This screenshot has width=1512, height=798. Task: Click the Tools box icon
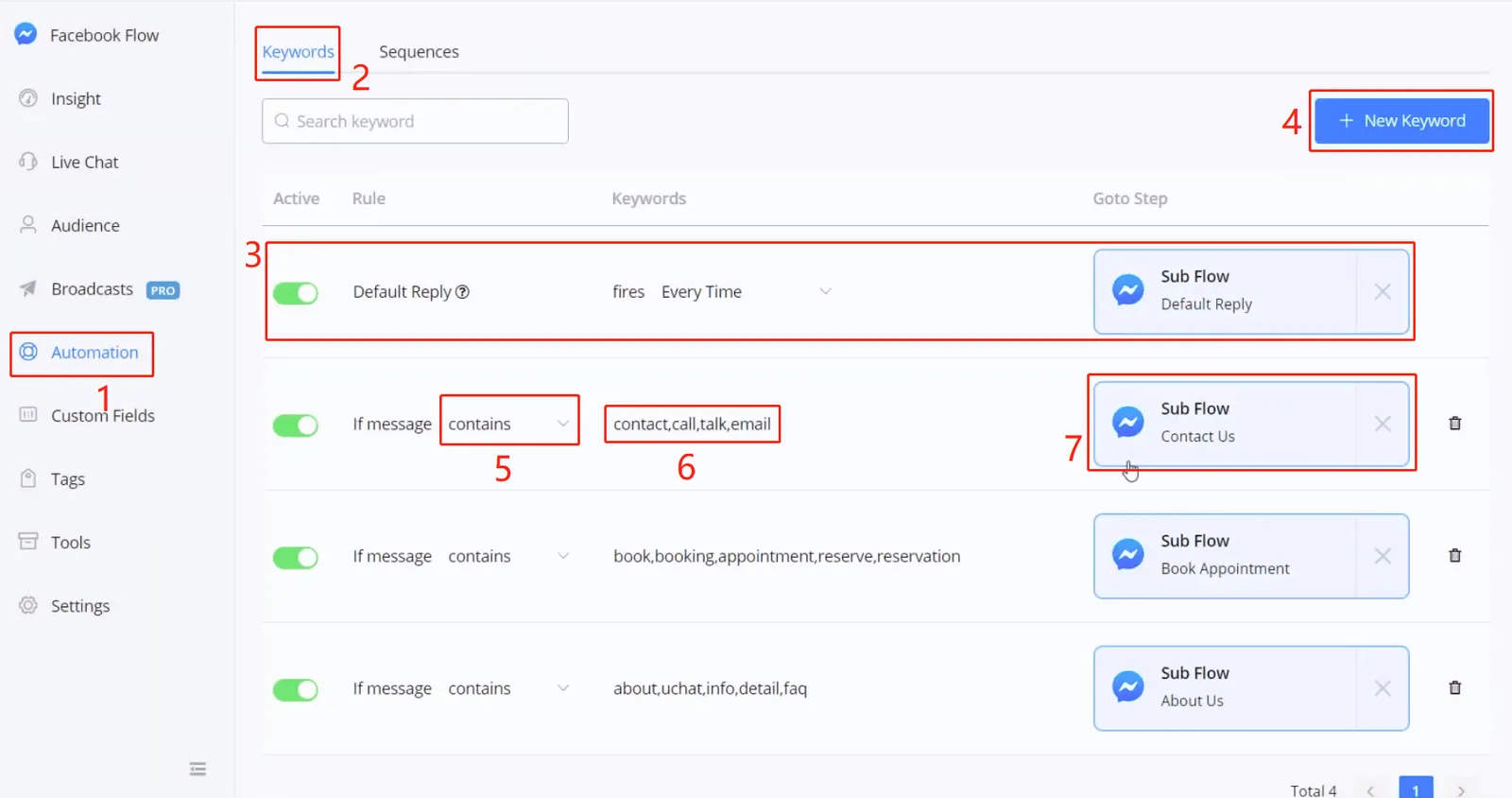pyautogui.click(x=28, y=541)
